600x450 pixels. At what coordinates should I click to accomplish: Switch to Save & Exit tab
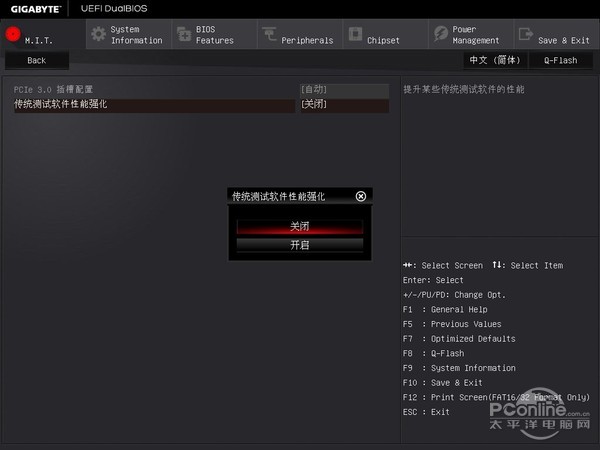557,34
